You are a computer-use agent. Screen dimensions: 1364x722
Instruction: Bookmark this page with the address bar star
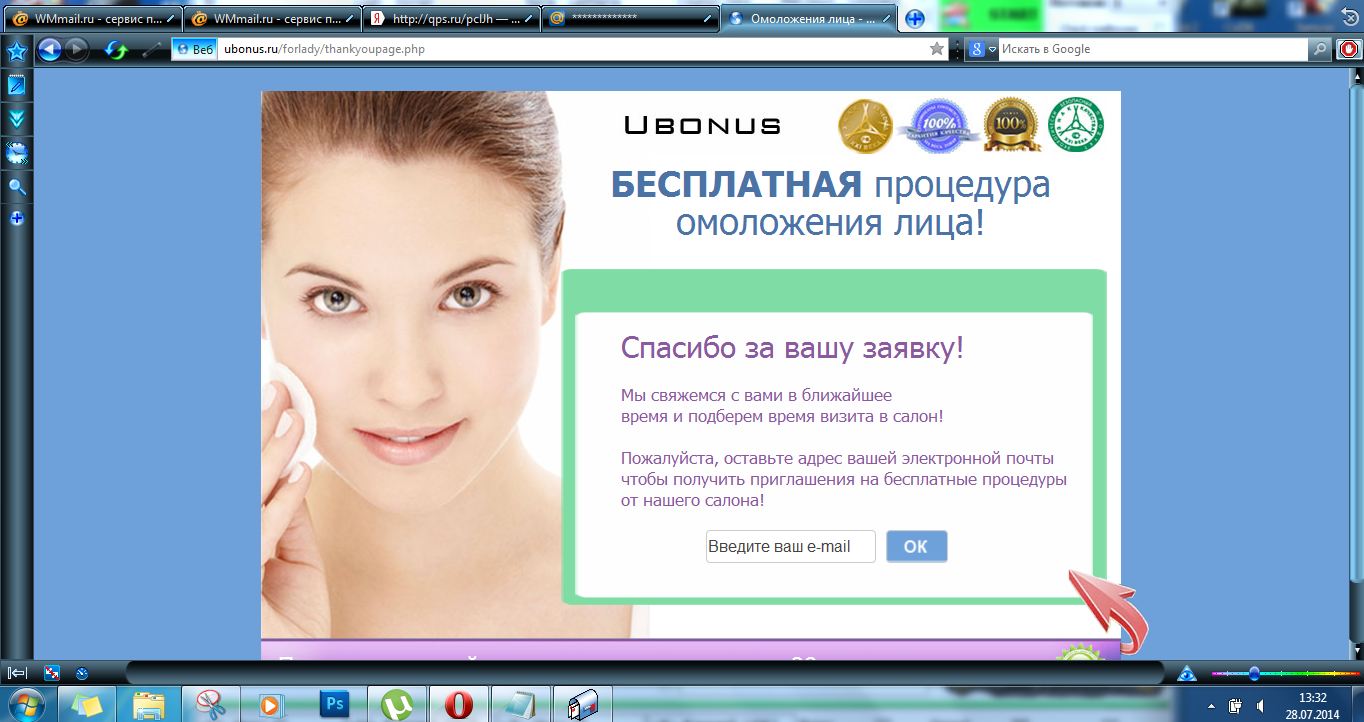point(937,49)
